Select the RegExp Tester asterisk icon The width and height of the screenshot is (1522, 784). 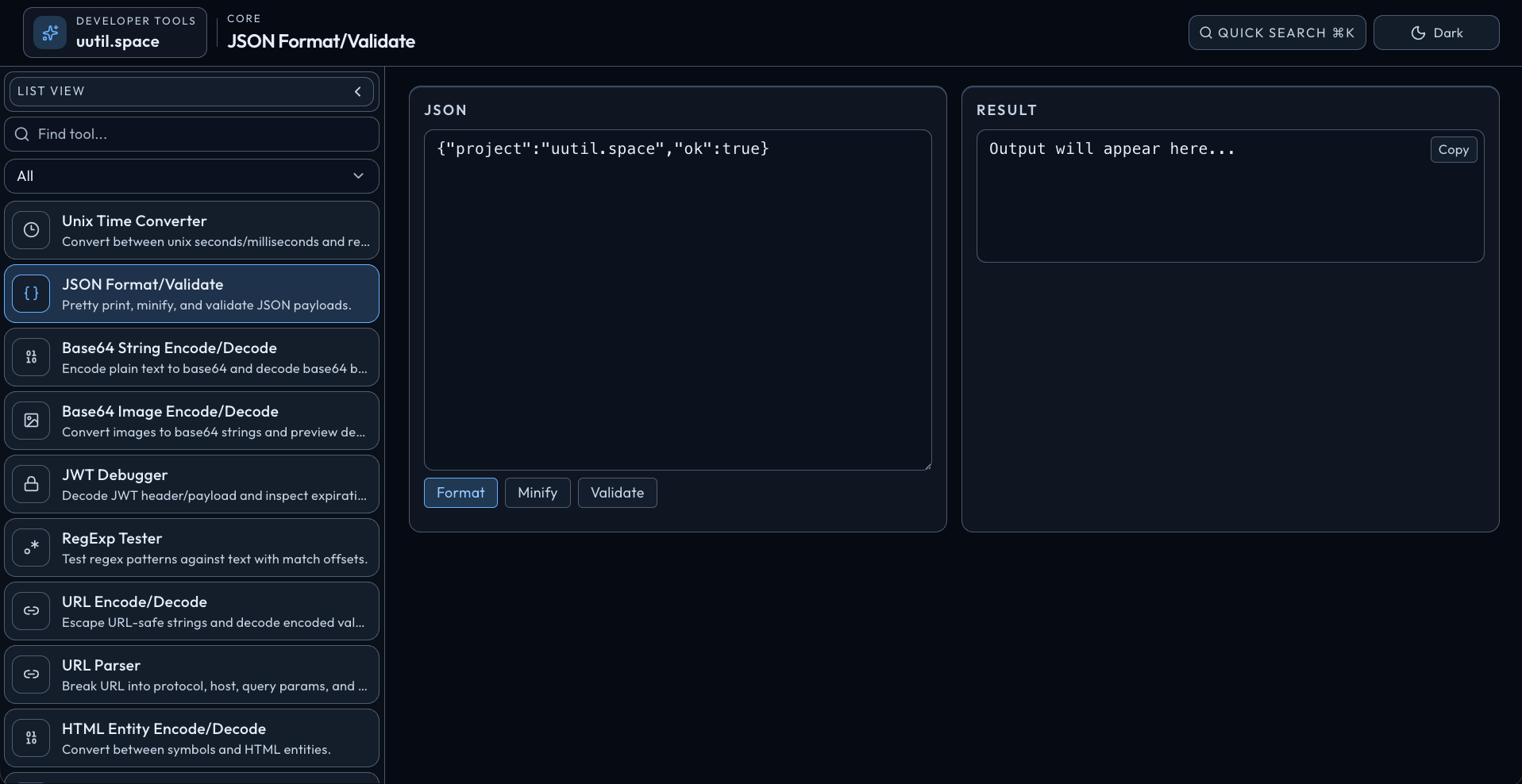click(x=31, y=548)
